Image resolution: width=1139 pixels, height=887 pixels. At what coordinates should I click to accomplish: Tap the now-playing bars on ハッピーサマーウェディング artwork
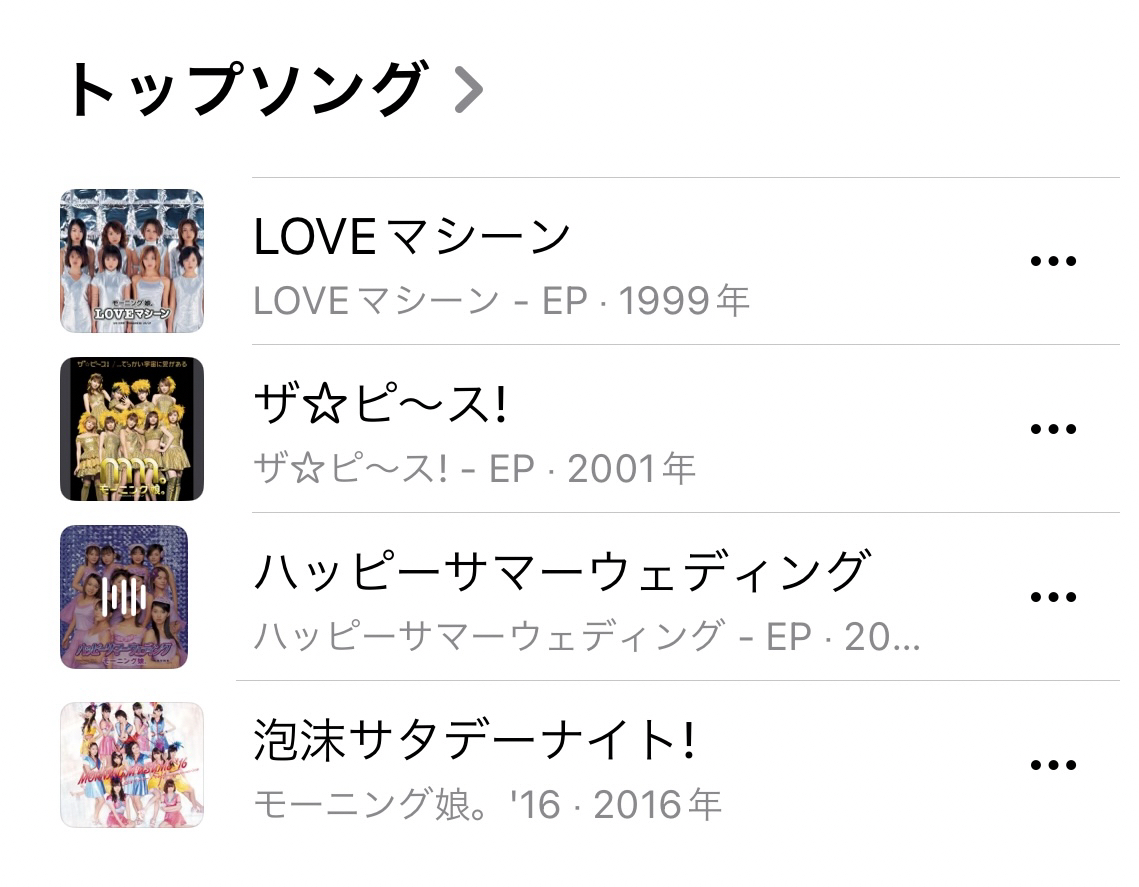tap(126, 598)
